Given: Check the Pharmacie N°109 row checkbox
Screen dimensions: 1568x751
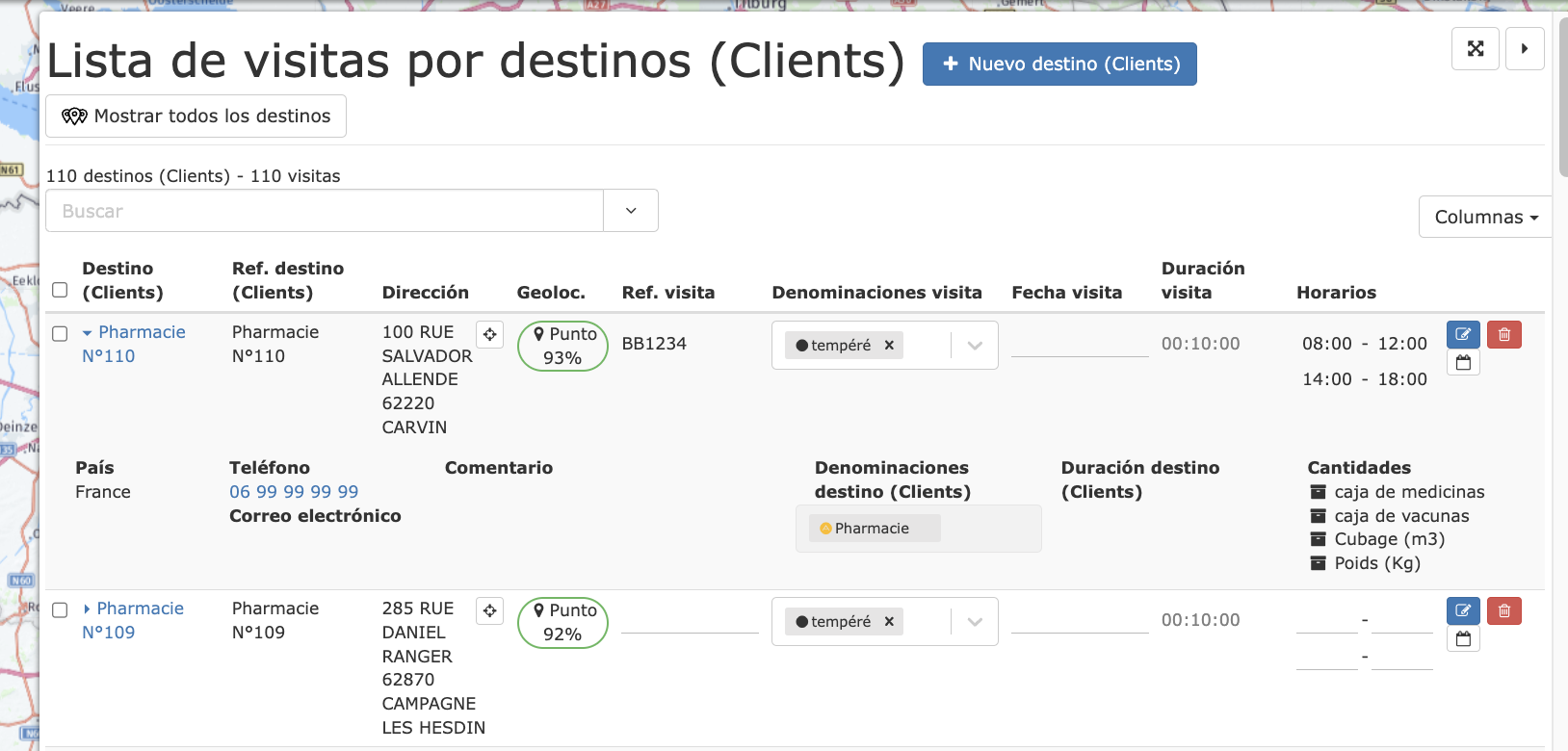Looking at the screenshot, I should pyautogui.click(x=60, y=609).
